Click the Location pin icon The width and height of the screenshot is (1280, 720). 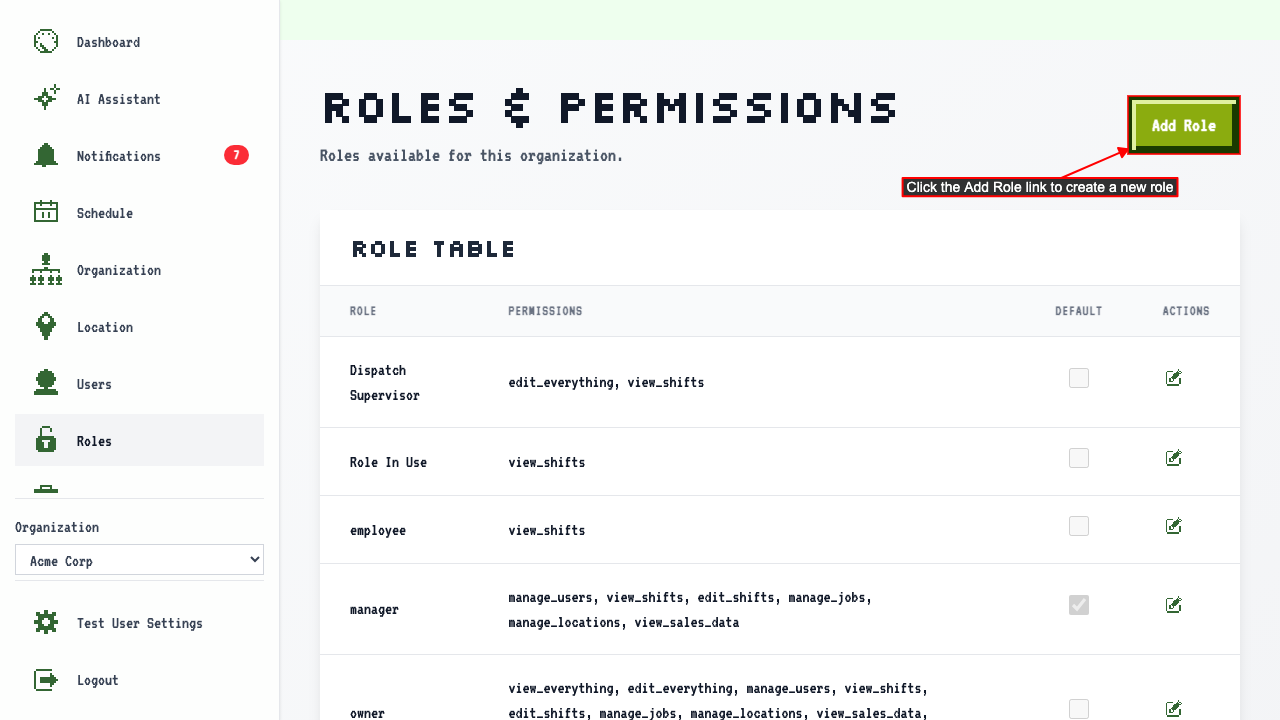coord(46,327)
